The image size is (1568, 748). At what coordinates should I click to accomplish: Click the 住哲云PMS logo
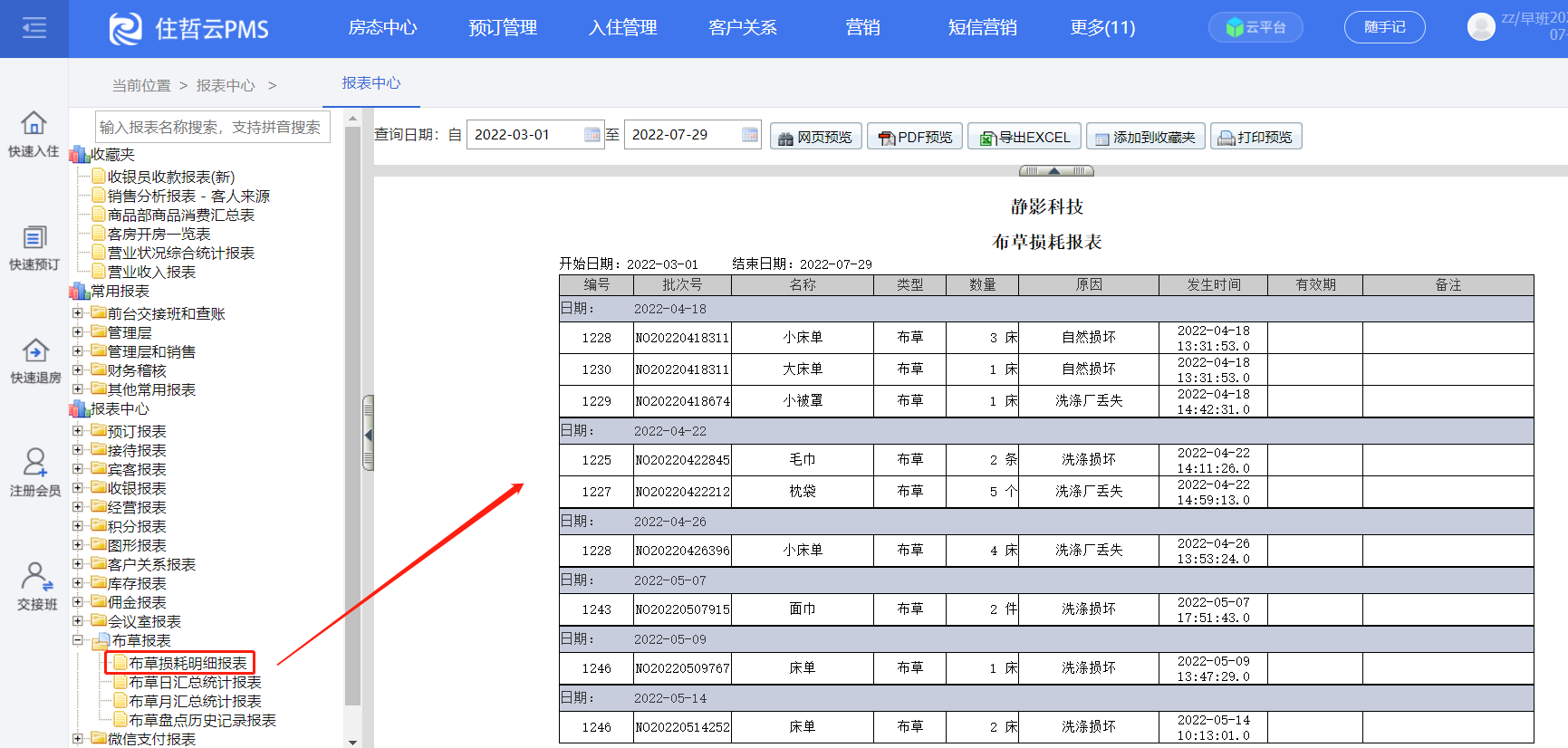[x=189, y=29]
